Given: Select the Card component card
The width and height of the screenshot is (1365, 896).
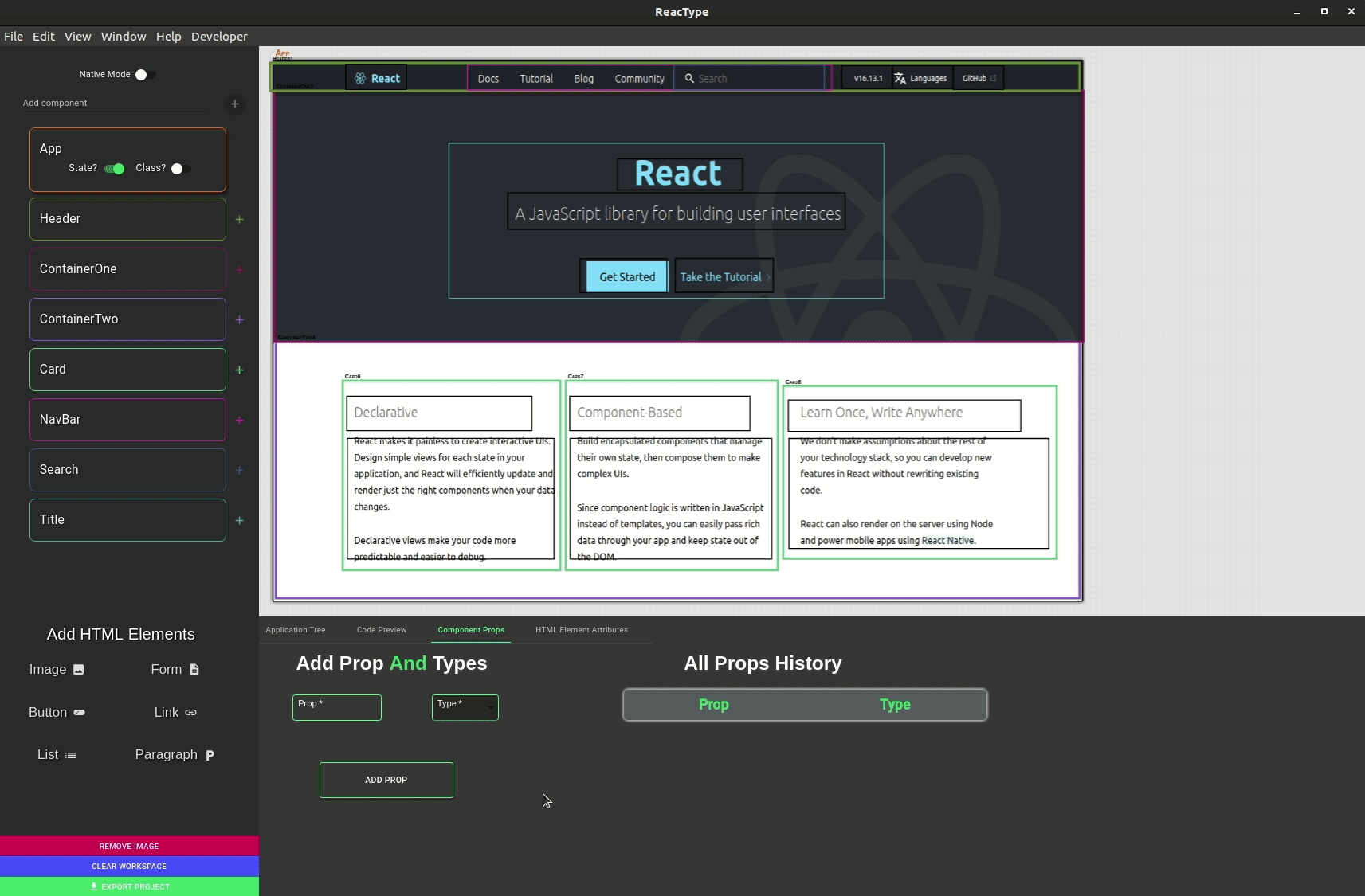Looking at the screenshot, I should pyautogui.click(x=127, y=370).
